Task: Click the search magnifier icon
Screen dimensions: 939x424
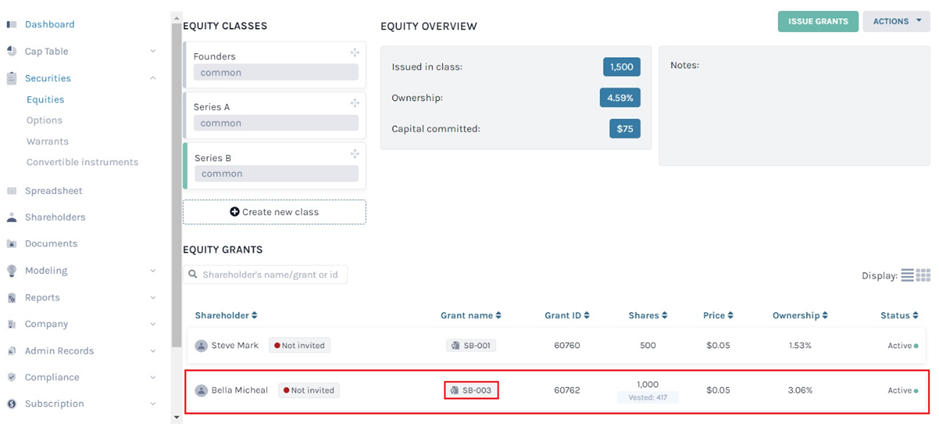Action: point(193,274)
